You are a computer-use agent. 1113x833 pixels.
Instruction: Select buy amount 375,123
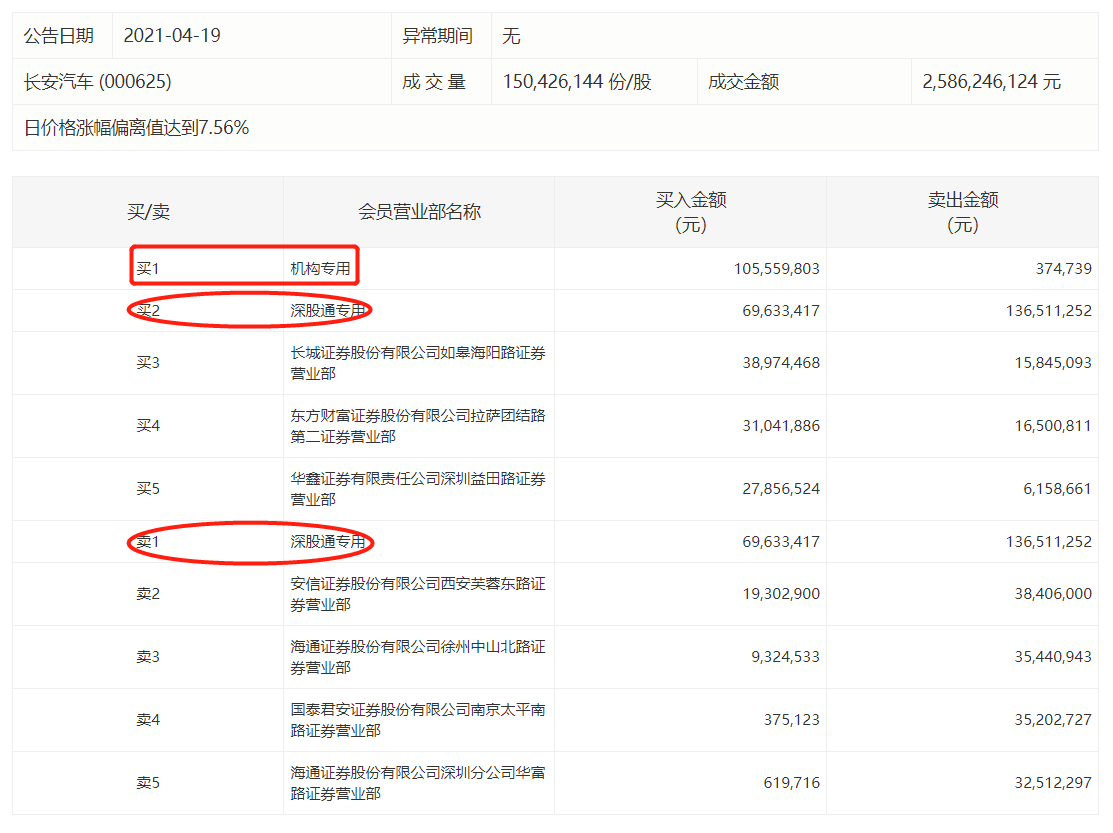coord(791,720)
